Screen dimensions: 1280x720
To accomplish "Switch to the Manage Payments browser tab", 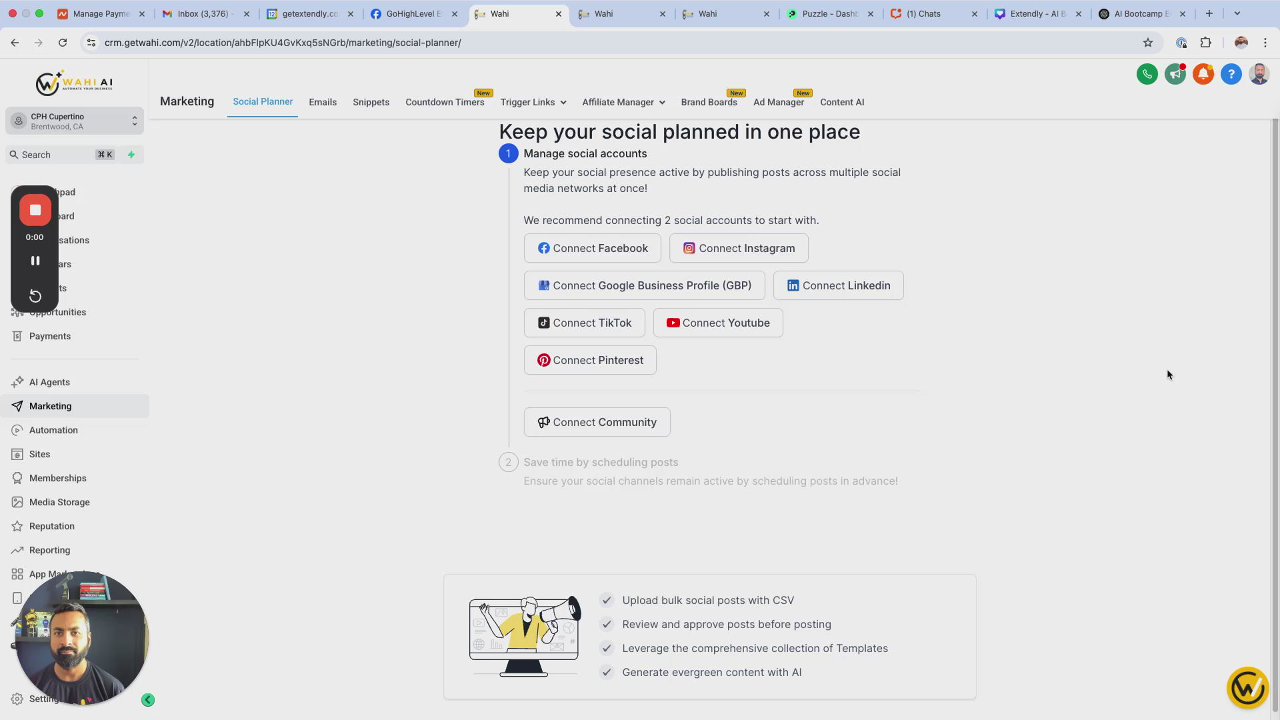I will tap(101, 14).
